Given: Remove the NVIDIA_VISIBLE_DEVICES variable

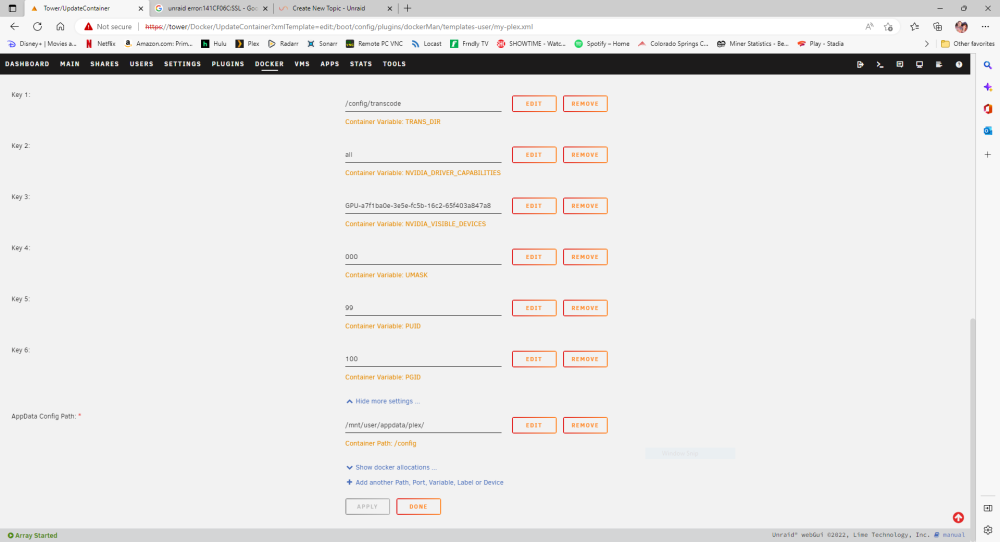Looking at the screenshot, I should (585, 206).
